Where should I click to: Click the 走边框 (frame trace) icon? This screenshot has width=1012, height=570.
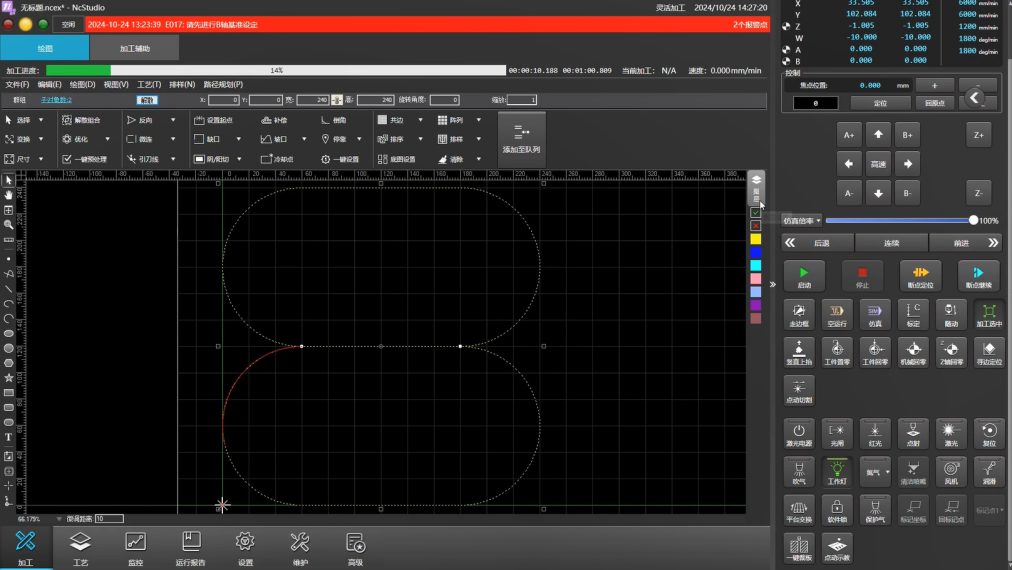pos(799,315)
